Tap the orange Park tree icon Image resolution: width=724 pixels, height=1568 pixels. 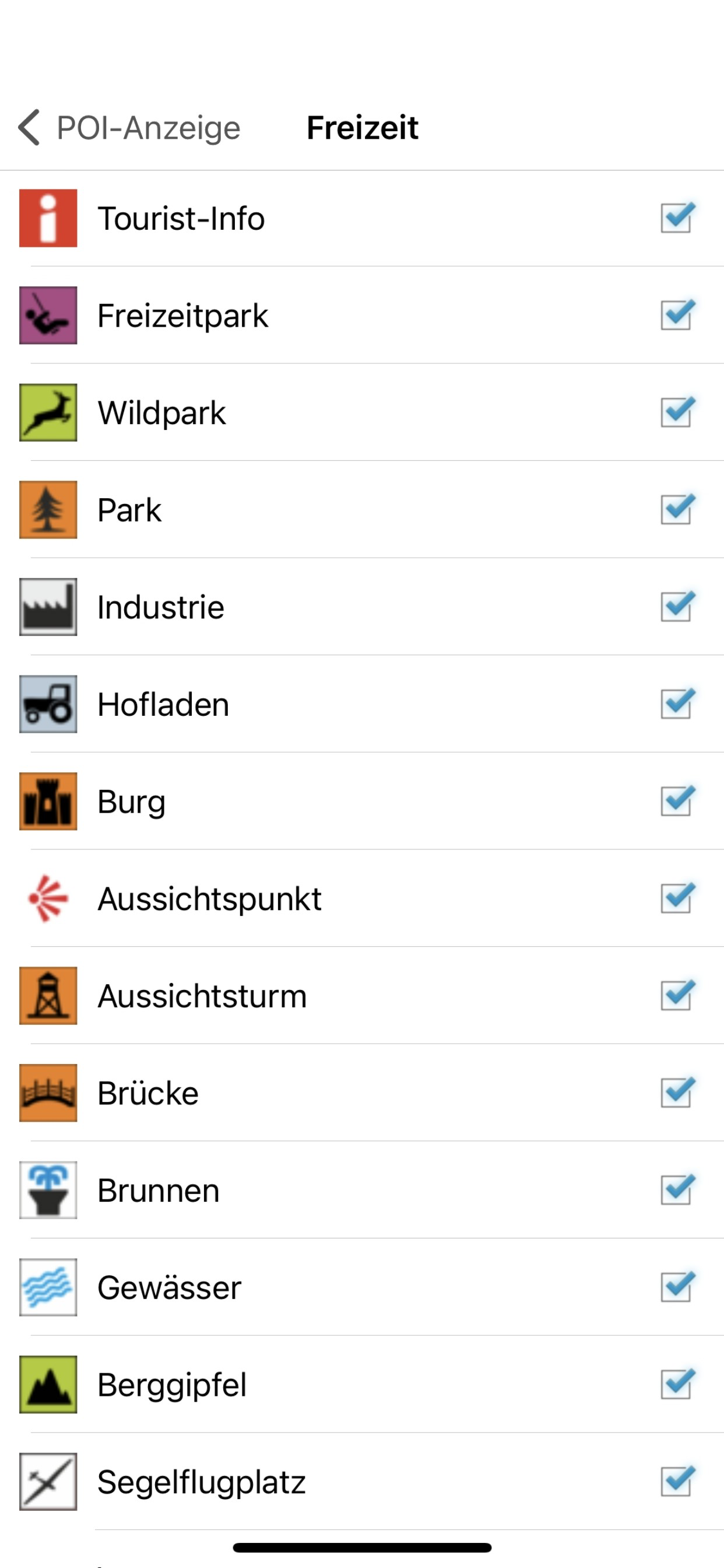click(x=48, y=509)
